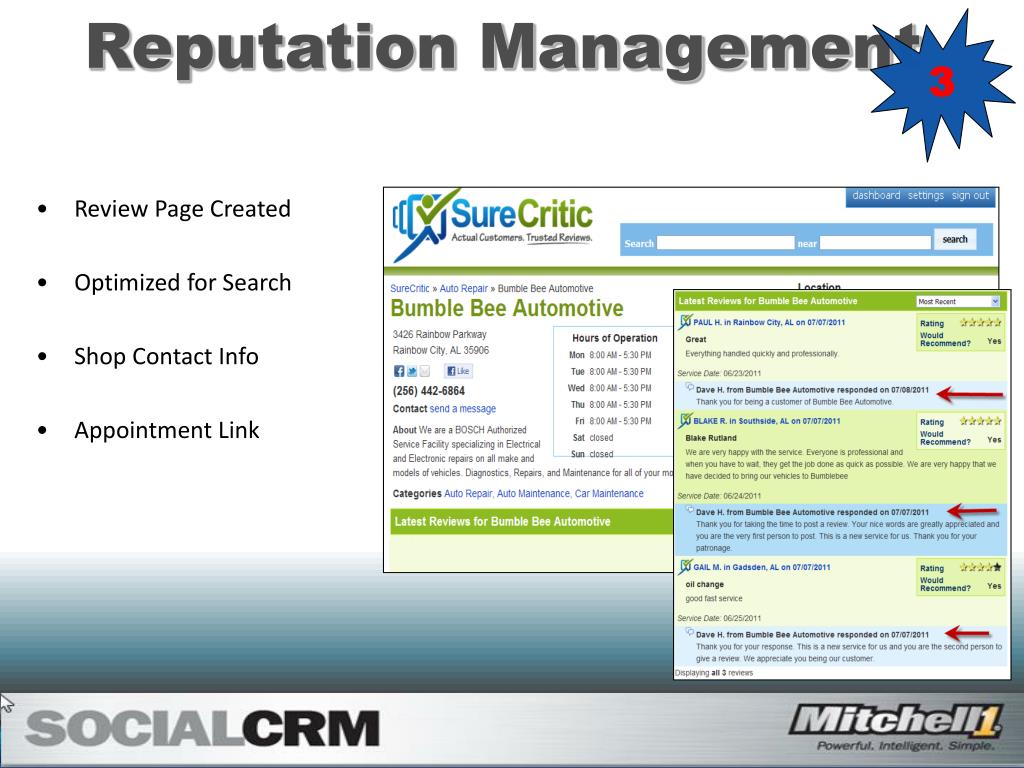Open the Most Recent sort dropdown
Viewport: 1024px width, 768px height.
pos(957,302)
